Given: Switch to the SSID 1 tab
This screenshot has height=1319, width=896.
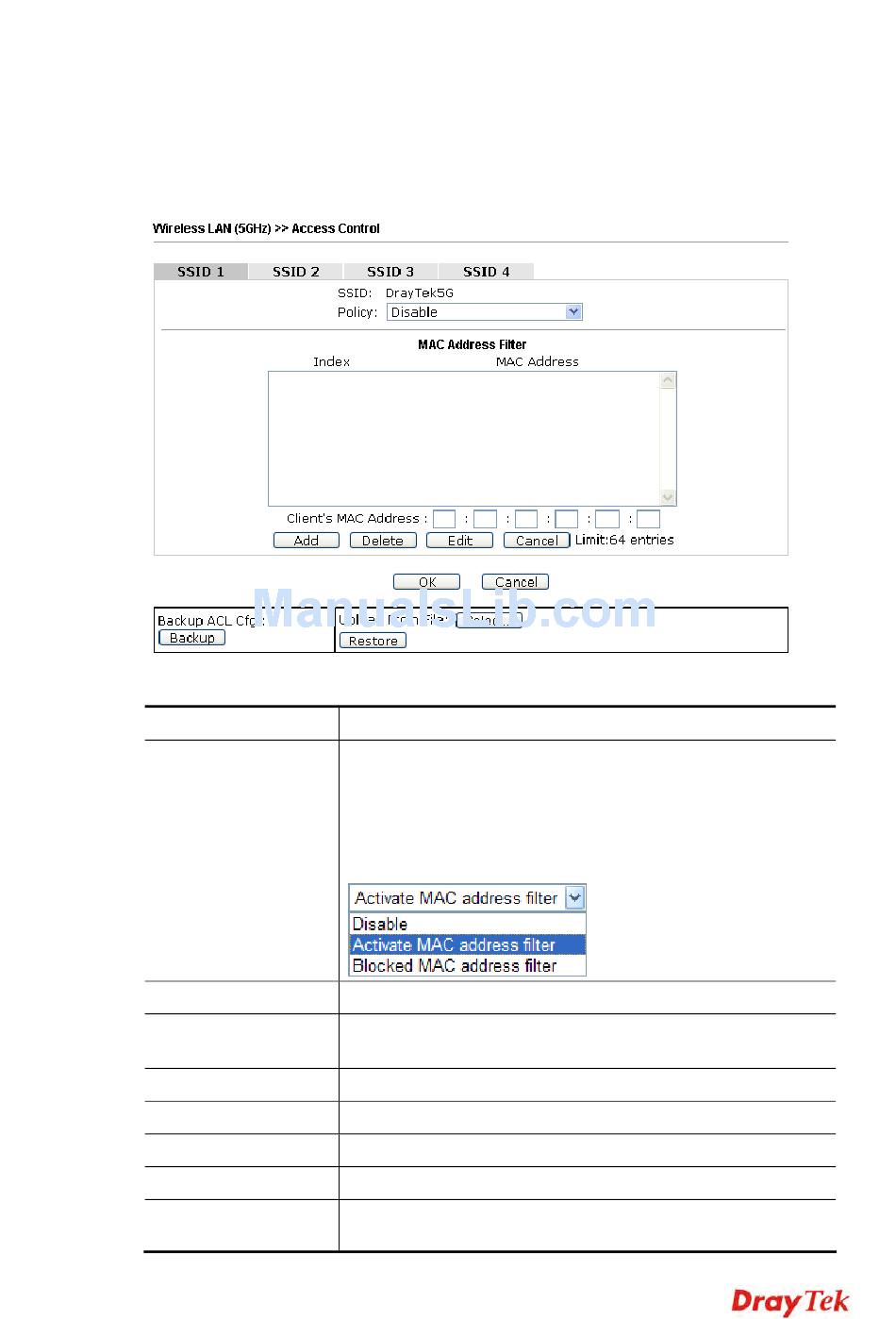Looking at the screenshot, I should [x=201, y=272].
